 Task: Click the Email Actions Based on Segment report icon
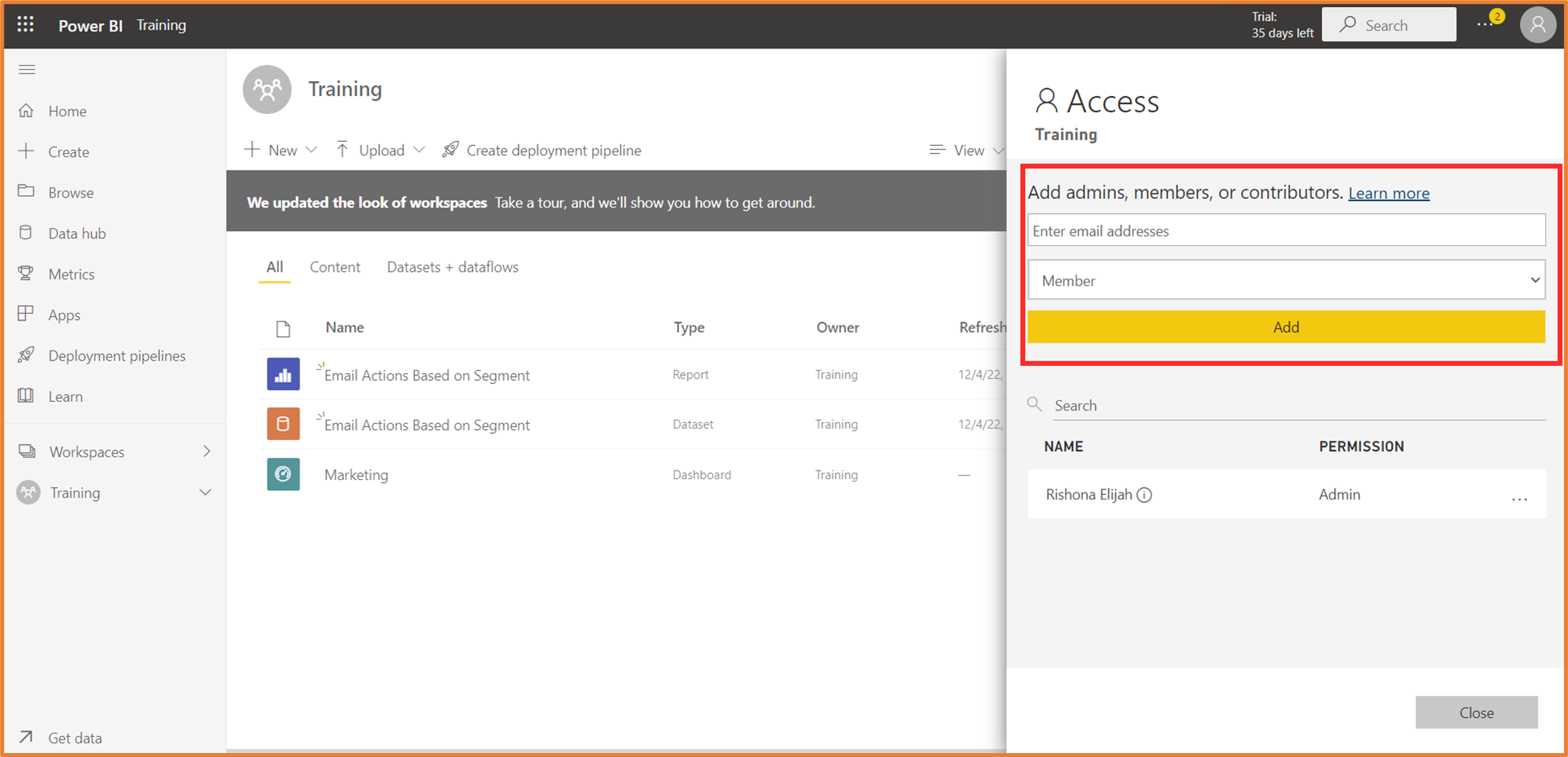pos(282,374)
